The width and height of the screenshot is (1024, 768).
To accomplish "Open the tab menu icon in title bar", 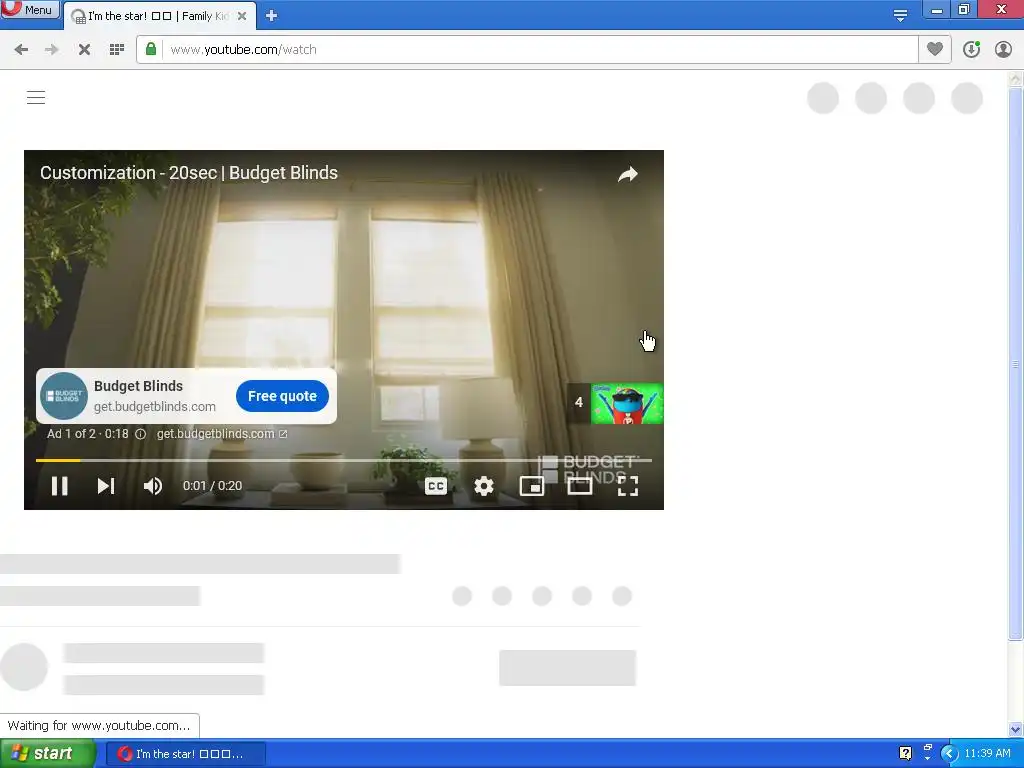I will pos(900,15).
